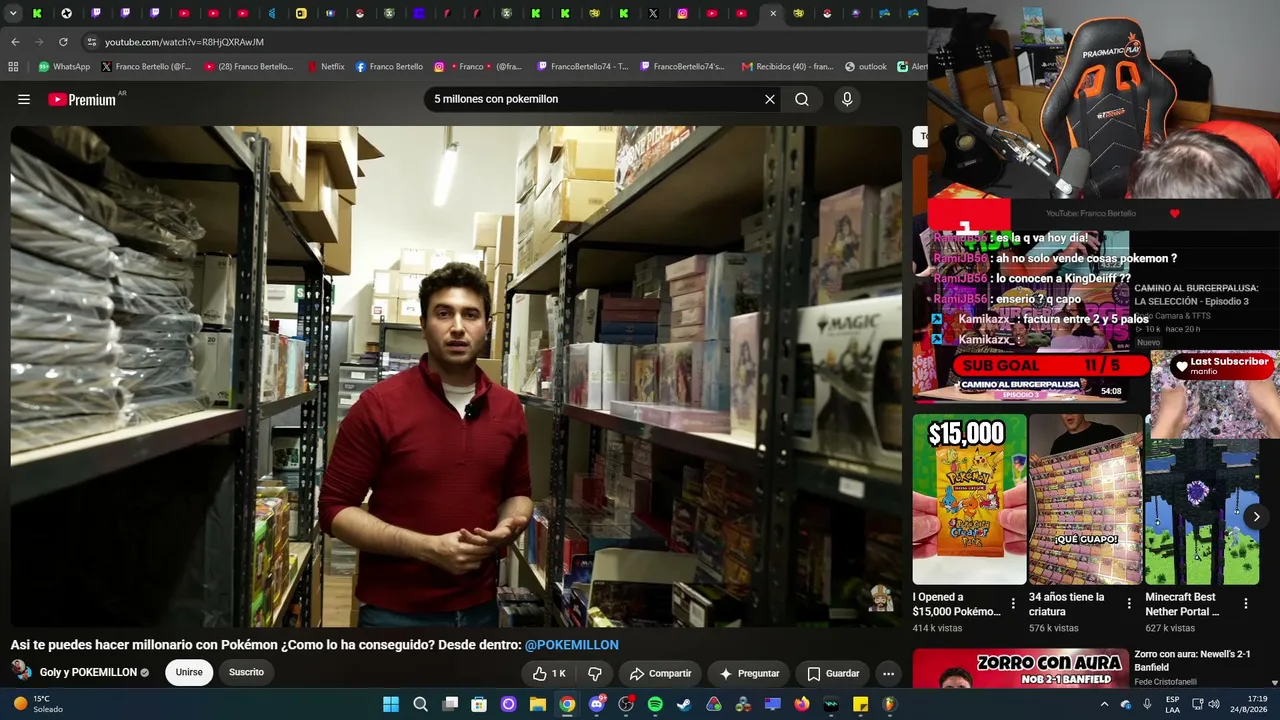Open the 'Zorro con aura: Newell's 2-1 Banfield' title

click(x=1192, y=660)
